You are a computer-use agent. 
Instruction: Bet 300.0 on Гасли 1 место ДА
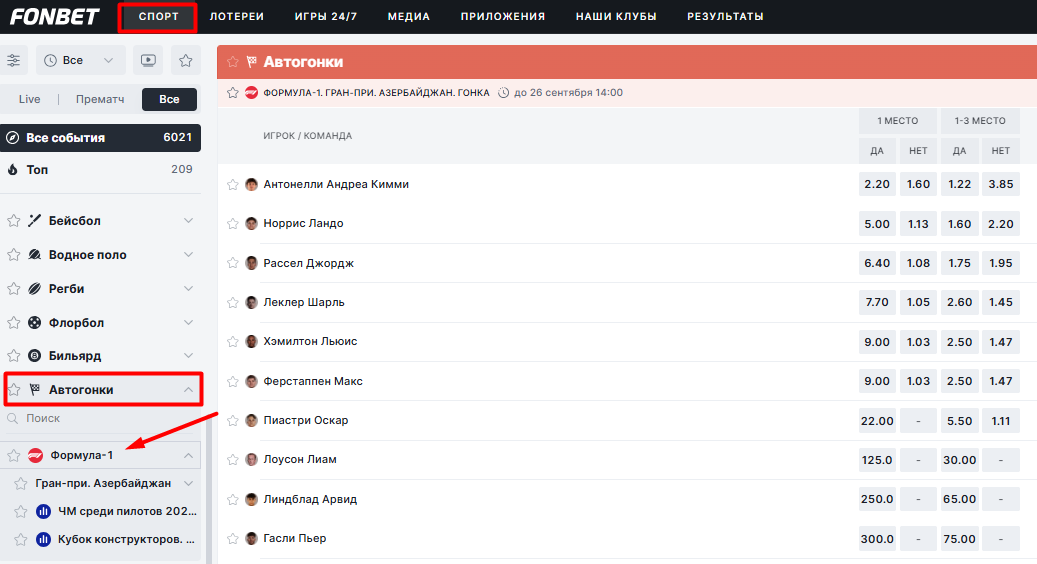click(877, 539)
